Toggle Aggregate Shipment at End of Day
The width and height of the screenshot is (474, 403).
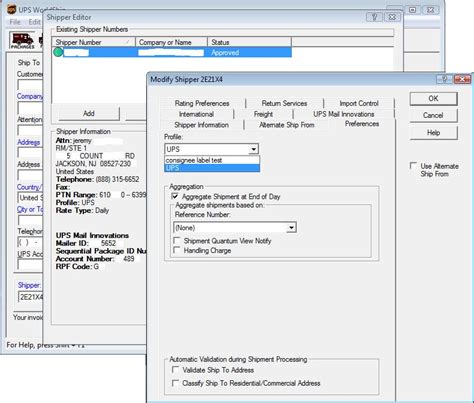[x=175, y=196]
